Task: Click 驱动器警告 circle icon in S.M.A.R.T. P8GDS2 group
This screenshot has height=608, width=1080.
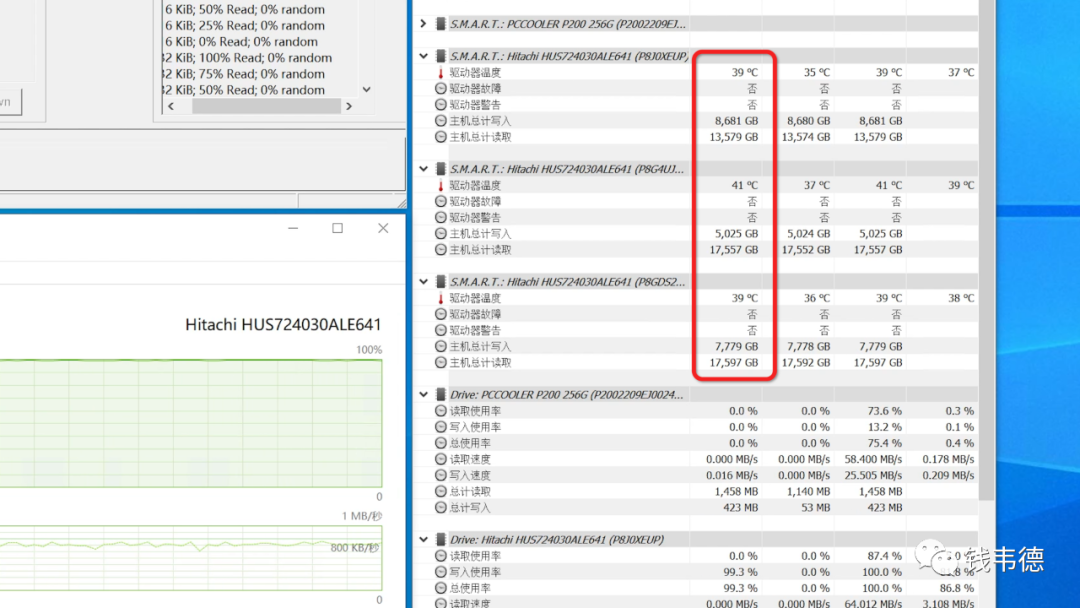Action: point(441,331)
